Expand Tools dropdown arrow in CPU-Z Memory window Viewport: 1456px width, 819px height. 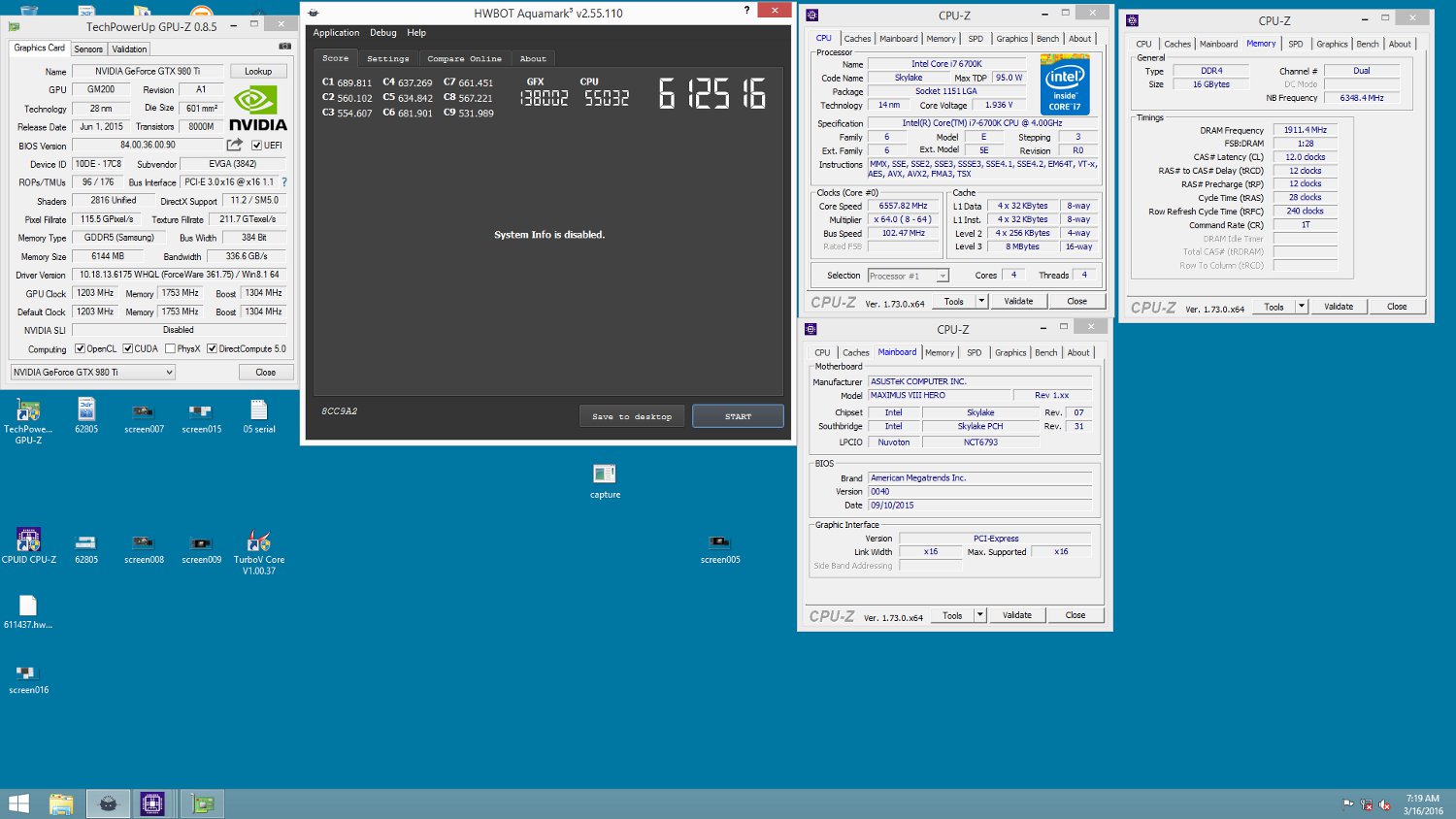click(1302, 307)
